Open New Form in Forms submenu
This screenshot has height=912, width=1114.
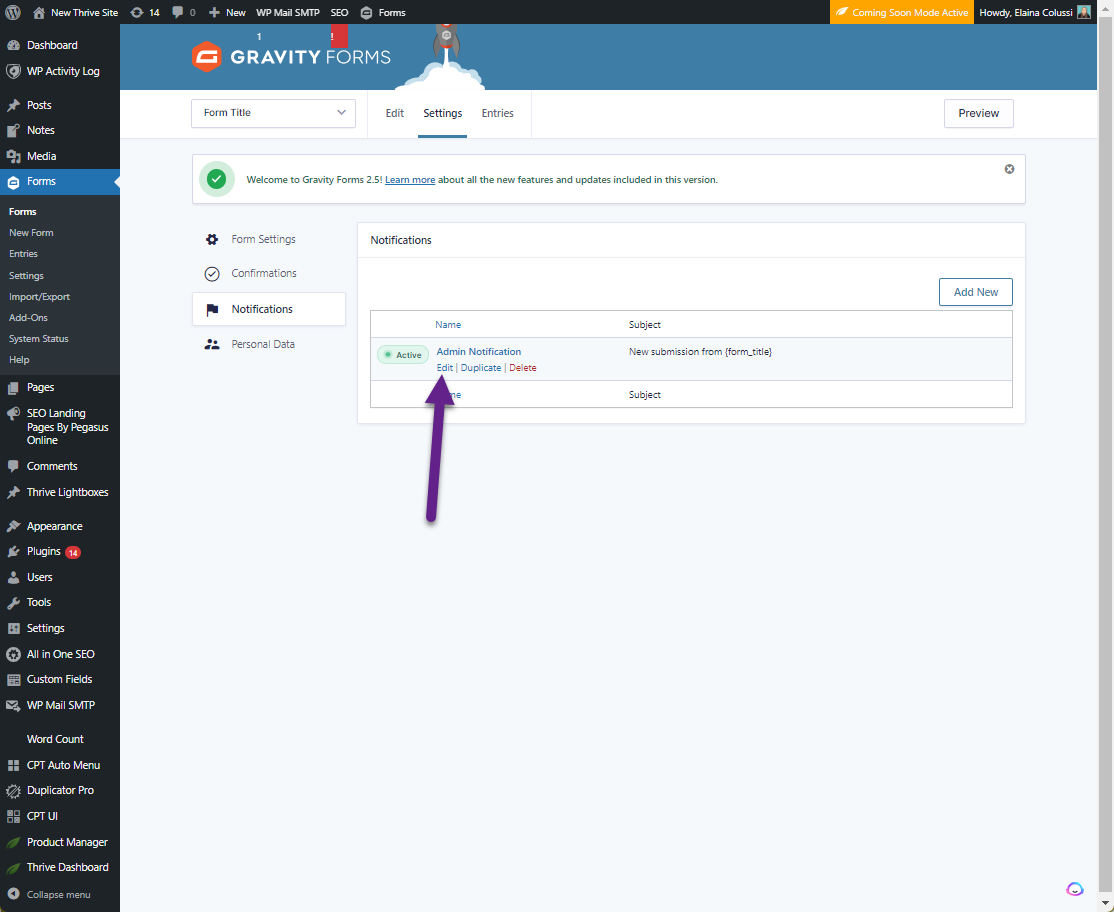pos(31,232)
